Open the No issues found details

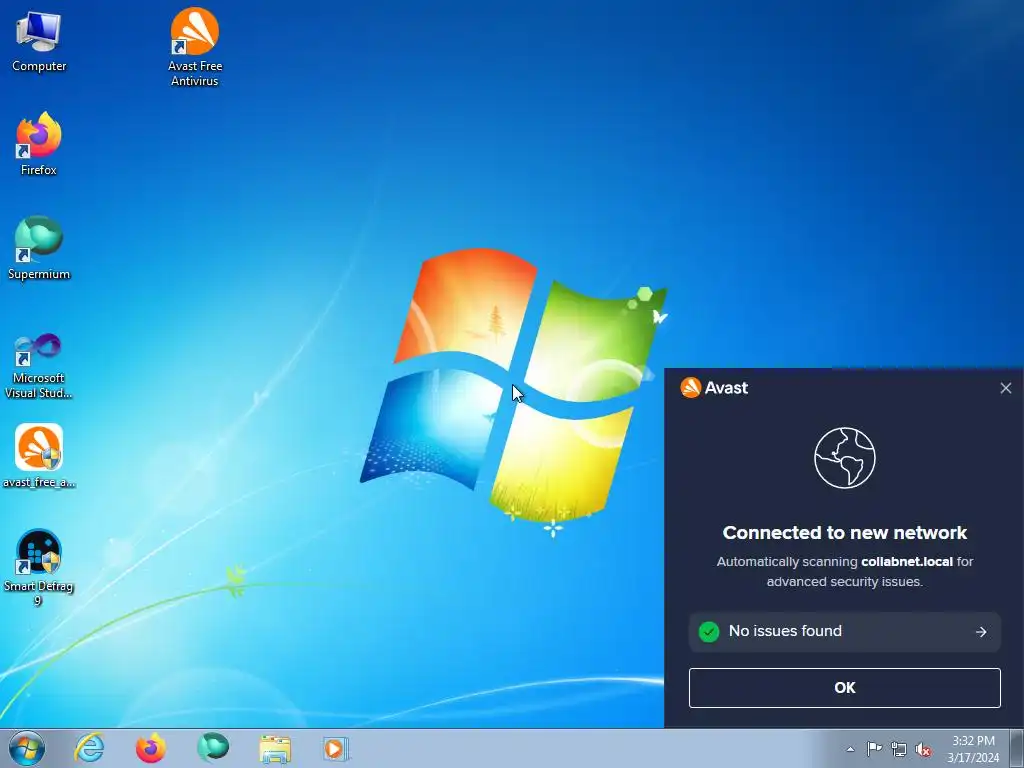click(x=844, y=632)
